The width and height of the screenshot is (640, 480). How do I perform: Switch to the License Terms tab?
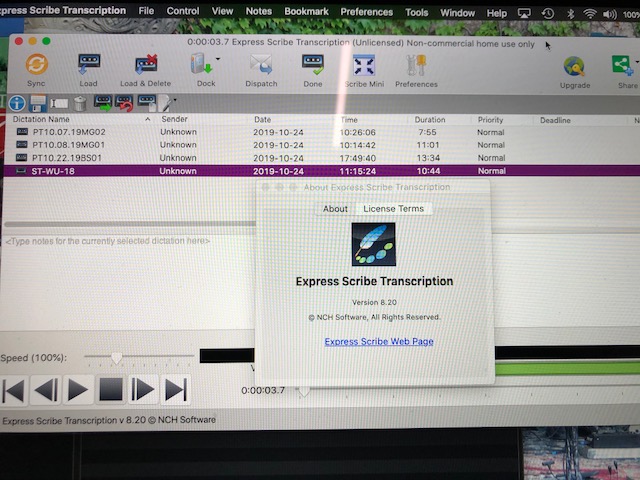click(393, 209)
